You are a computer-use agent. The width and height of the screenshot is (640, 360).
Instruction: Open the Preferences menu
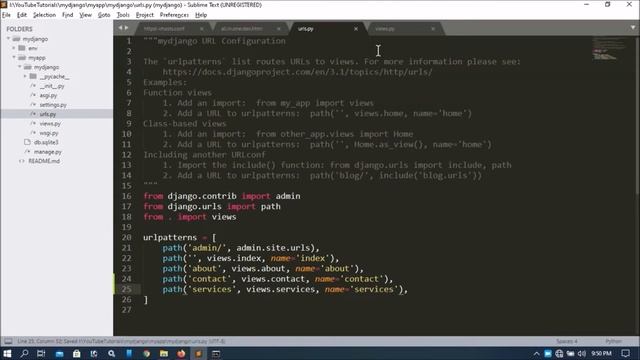point(174,15)
